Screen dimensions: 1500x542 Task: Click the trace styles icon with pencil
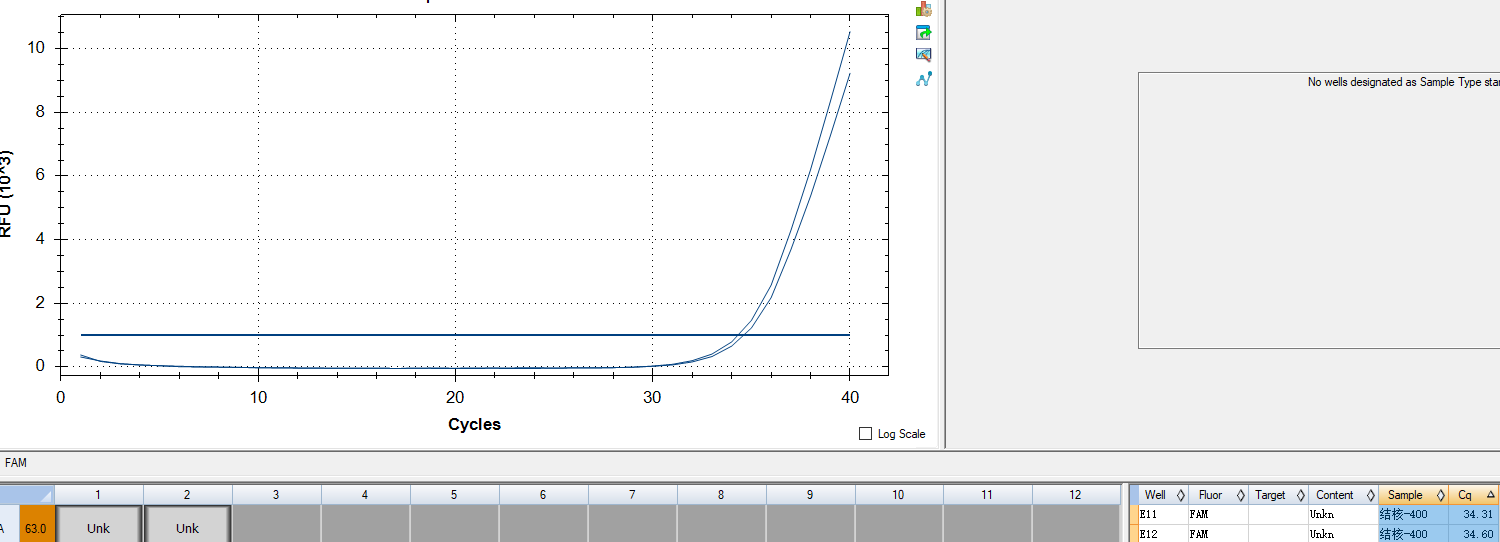[x=924, y=55]
